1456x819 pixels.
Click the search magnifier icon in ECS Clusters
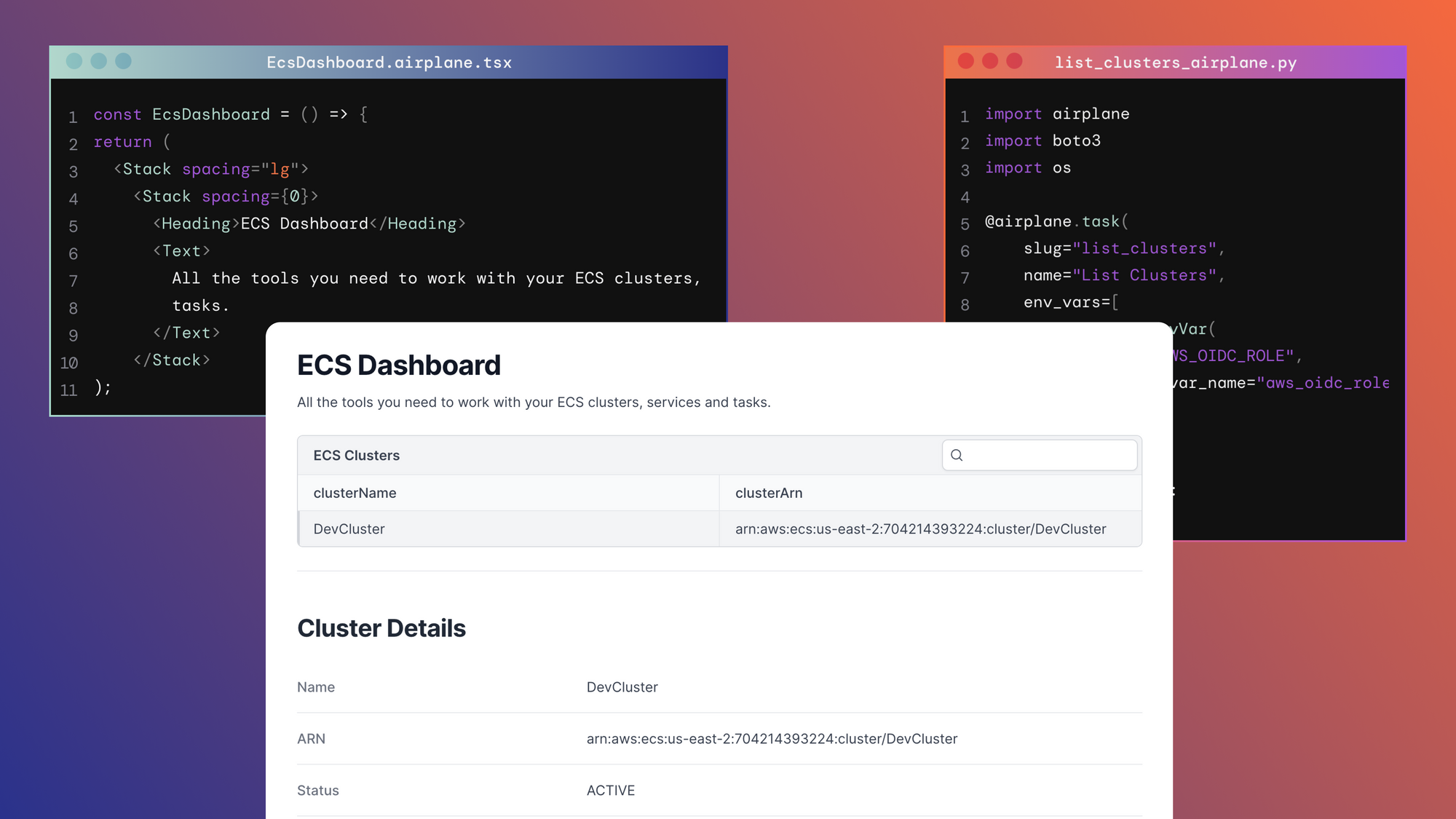click(x=957, y=455)
